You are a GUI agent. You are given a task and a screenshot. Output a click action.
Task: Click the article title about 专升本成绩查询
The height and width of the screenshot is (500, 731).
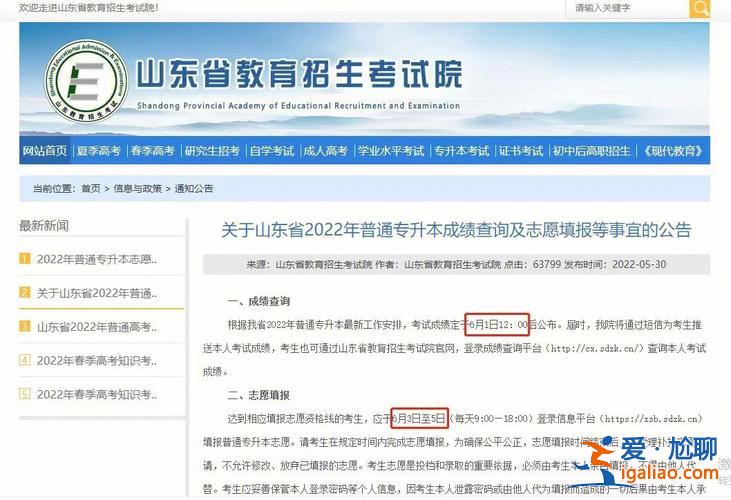point(456,230)
